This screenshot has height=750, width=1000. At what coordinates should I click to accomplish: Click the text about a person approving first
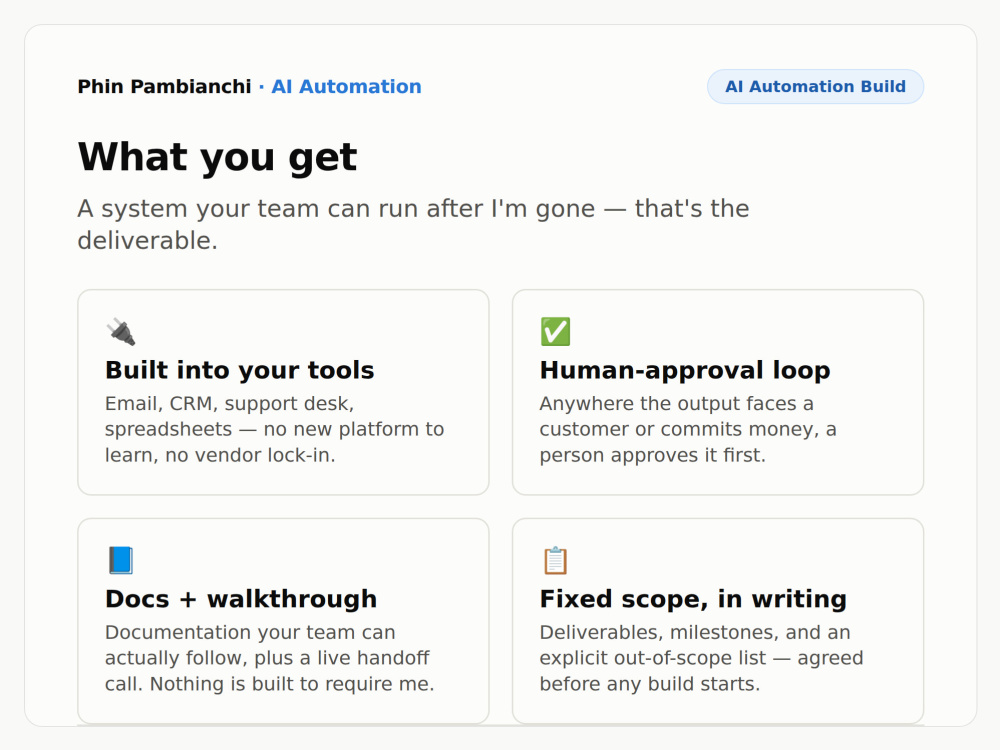pos(688,429)
